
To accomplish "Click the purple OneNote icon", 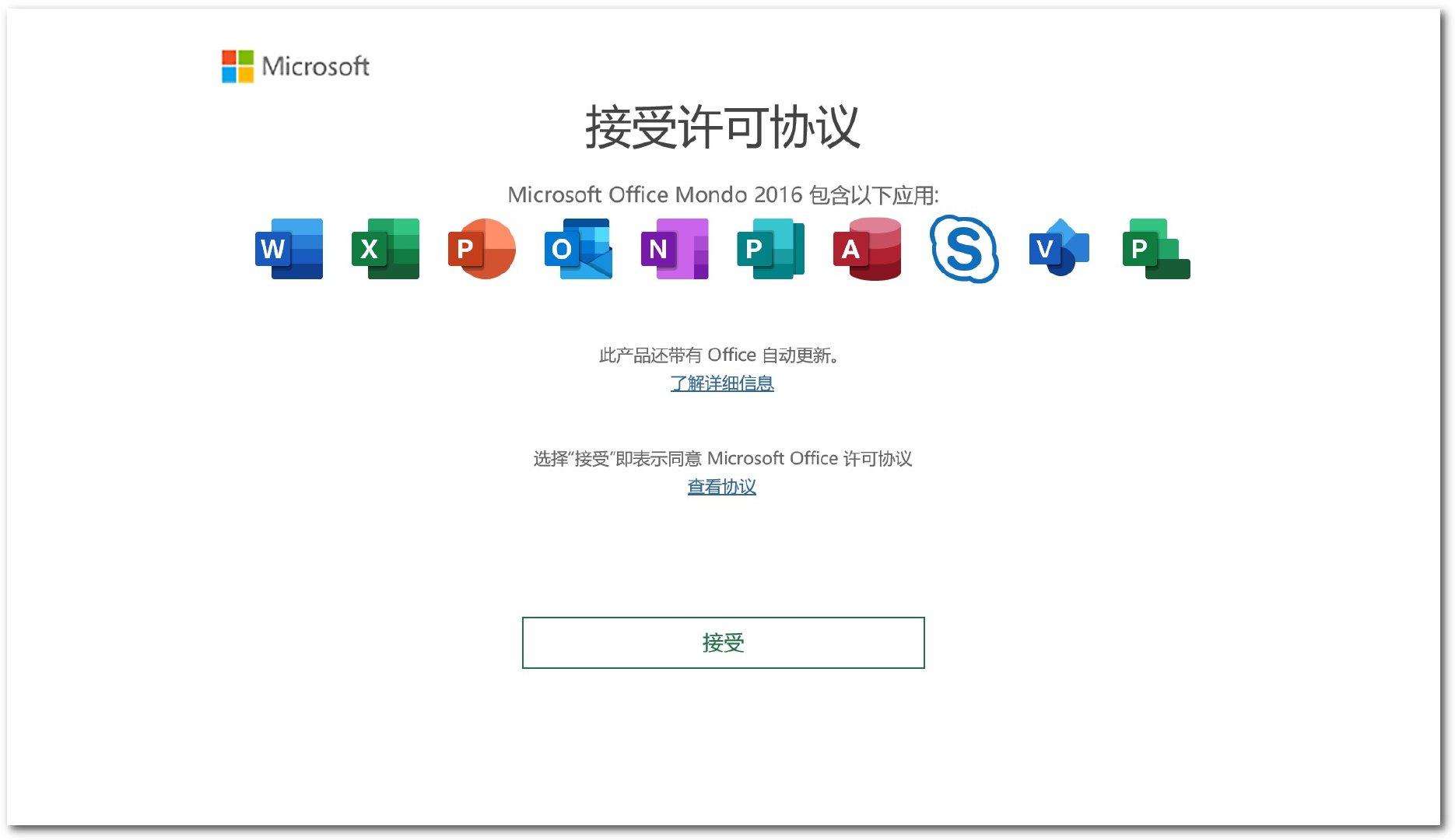I will point(675,249).
